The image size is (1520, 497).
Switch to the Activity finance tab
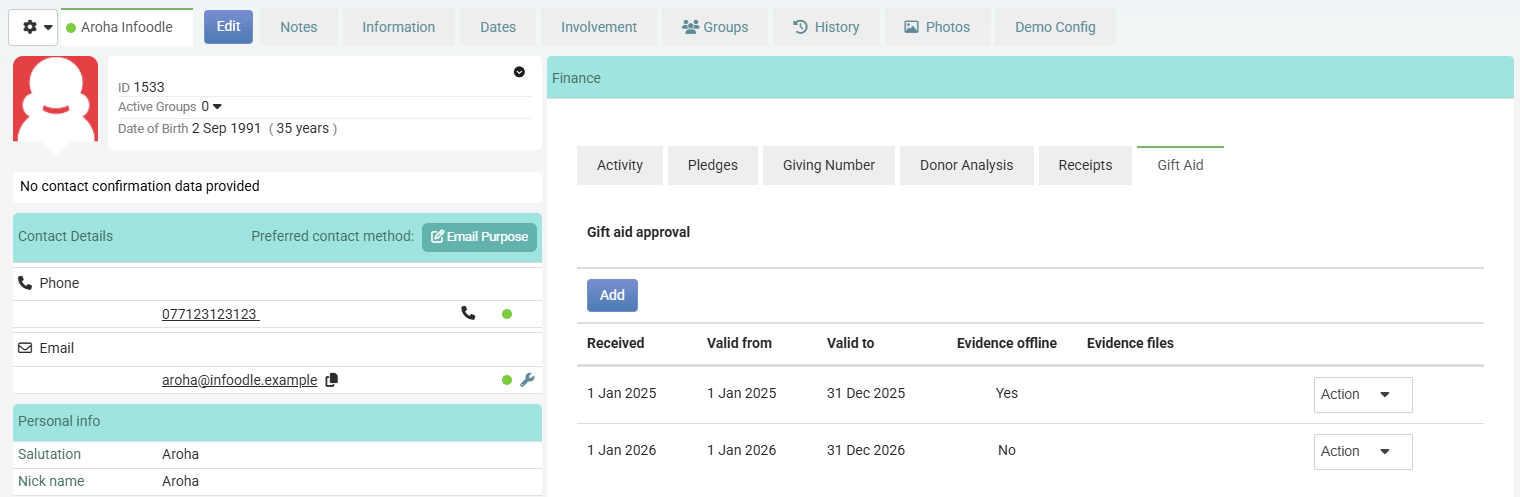620,165
